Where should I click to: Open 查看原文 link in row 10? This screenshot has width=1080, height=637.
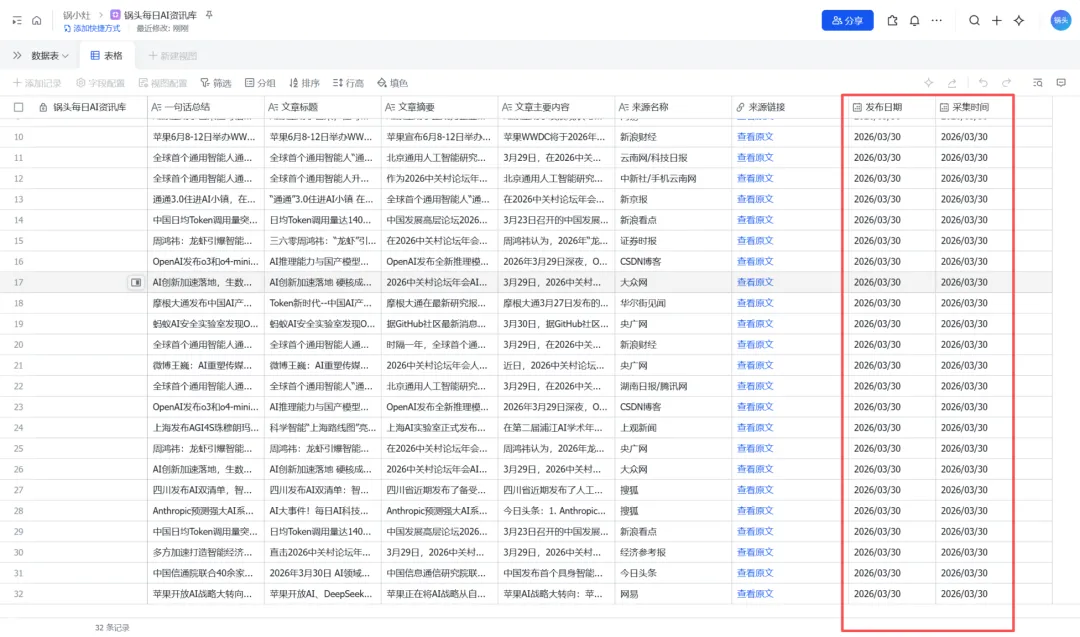point(755,136)
